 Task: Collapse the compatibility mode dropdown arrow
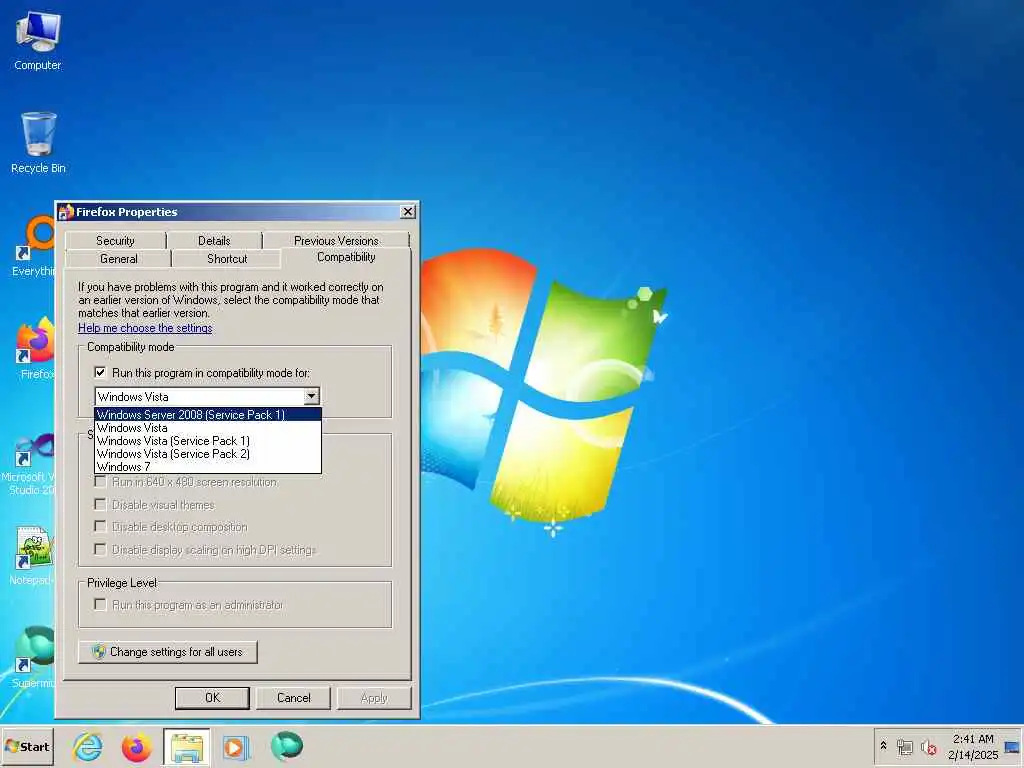click(312, 396)
